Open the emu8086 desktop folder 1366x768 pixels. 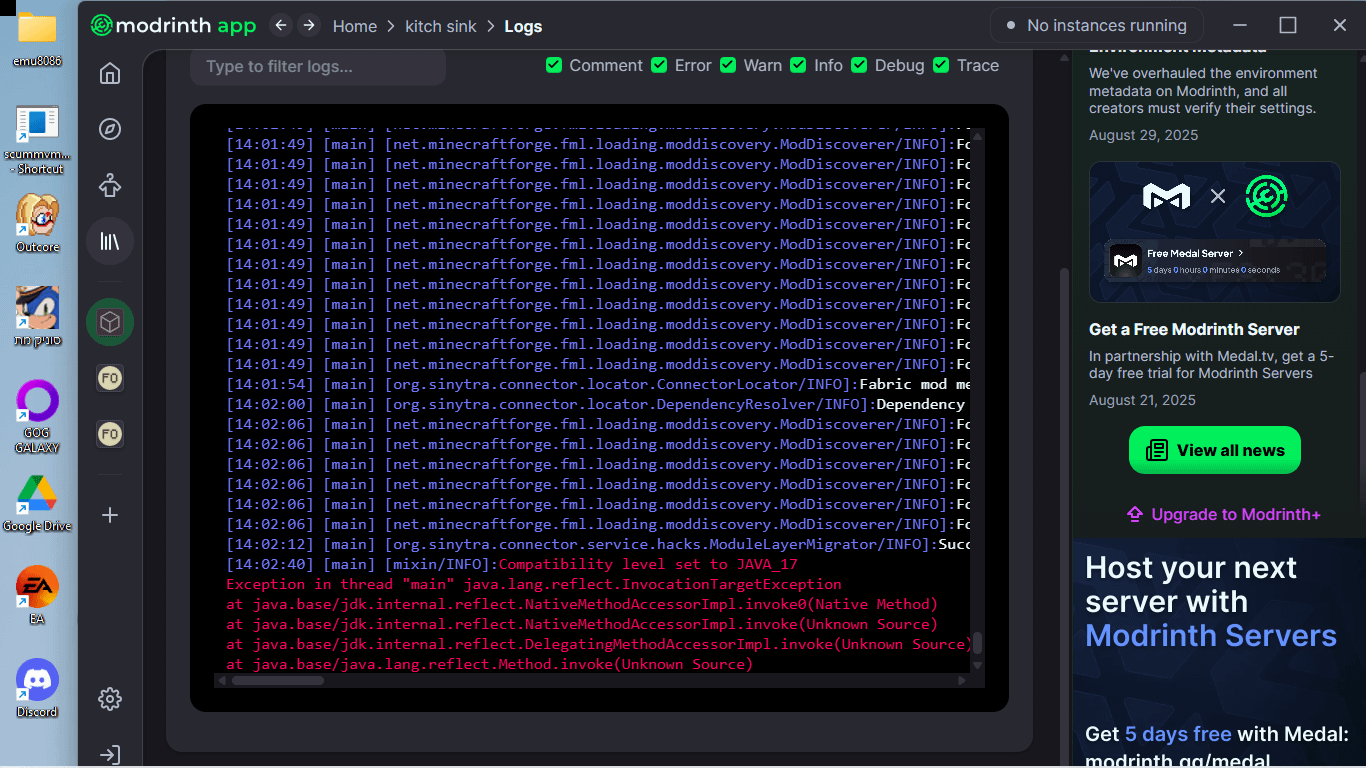tap(37, 38)
